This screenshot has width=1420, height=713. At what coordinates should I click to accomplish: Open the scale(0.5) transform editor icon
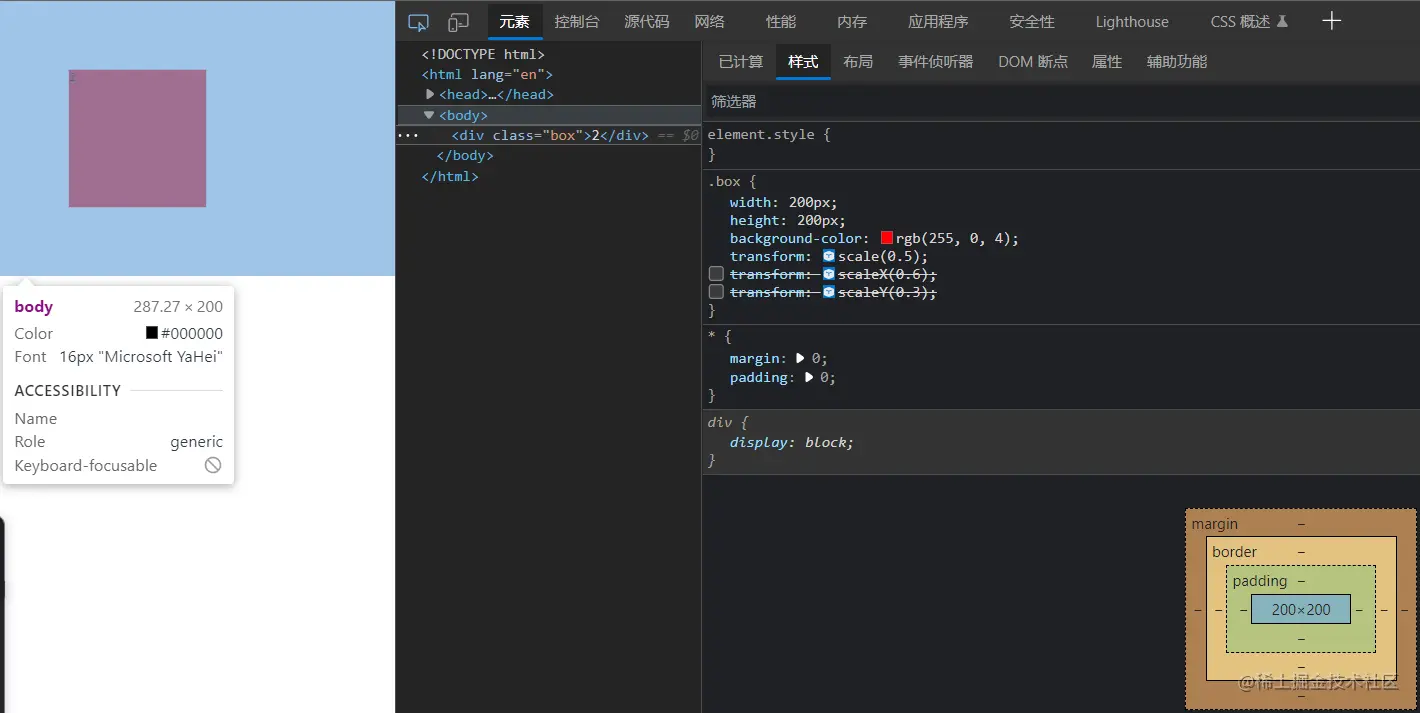(x=828, y=256)
